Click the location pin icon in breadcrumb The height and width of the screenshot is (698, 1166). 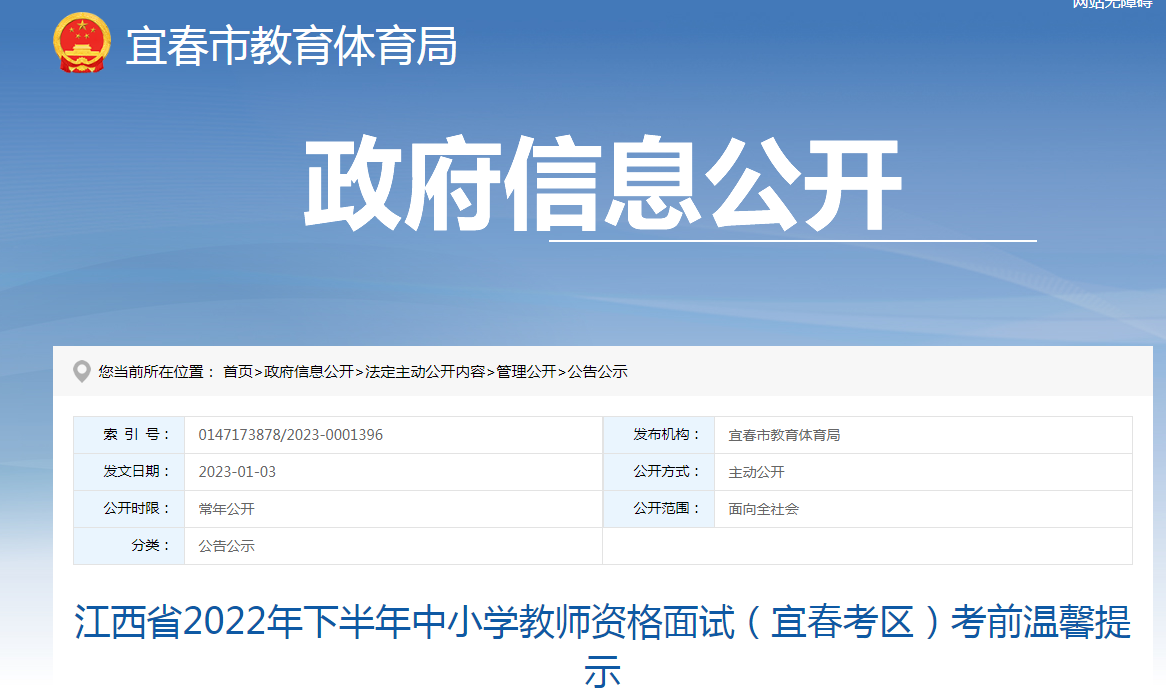(x=82, y=371)
